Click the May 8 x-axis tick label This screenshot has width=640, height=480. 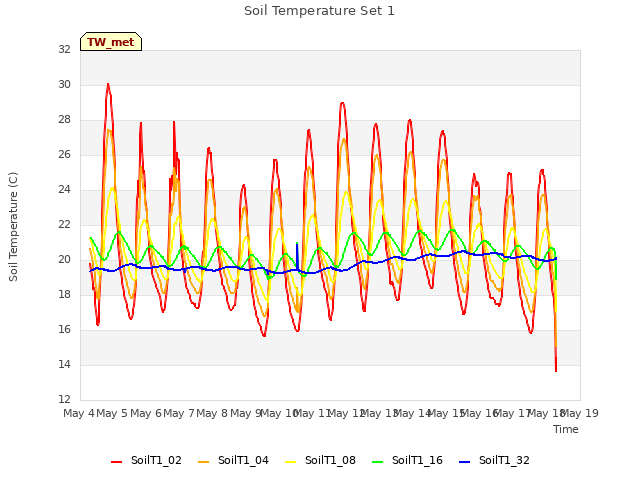point(212,413)
